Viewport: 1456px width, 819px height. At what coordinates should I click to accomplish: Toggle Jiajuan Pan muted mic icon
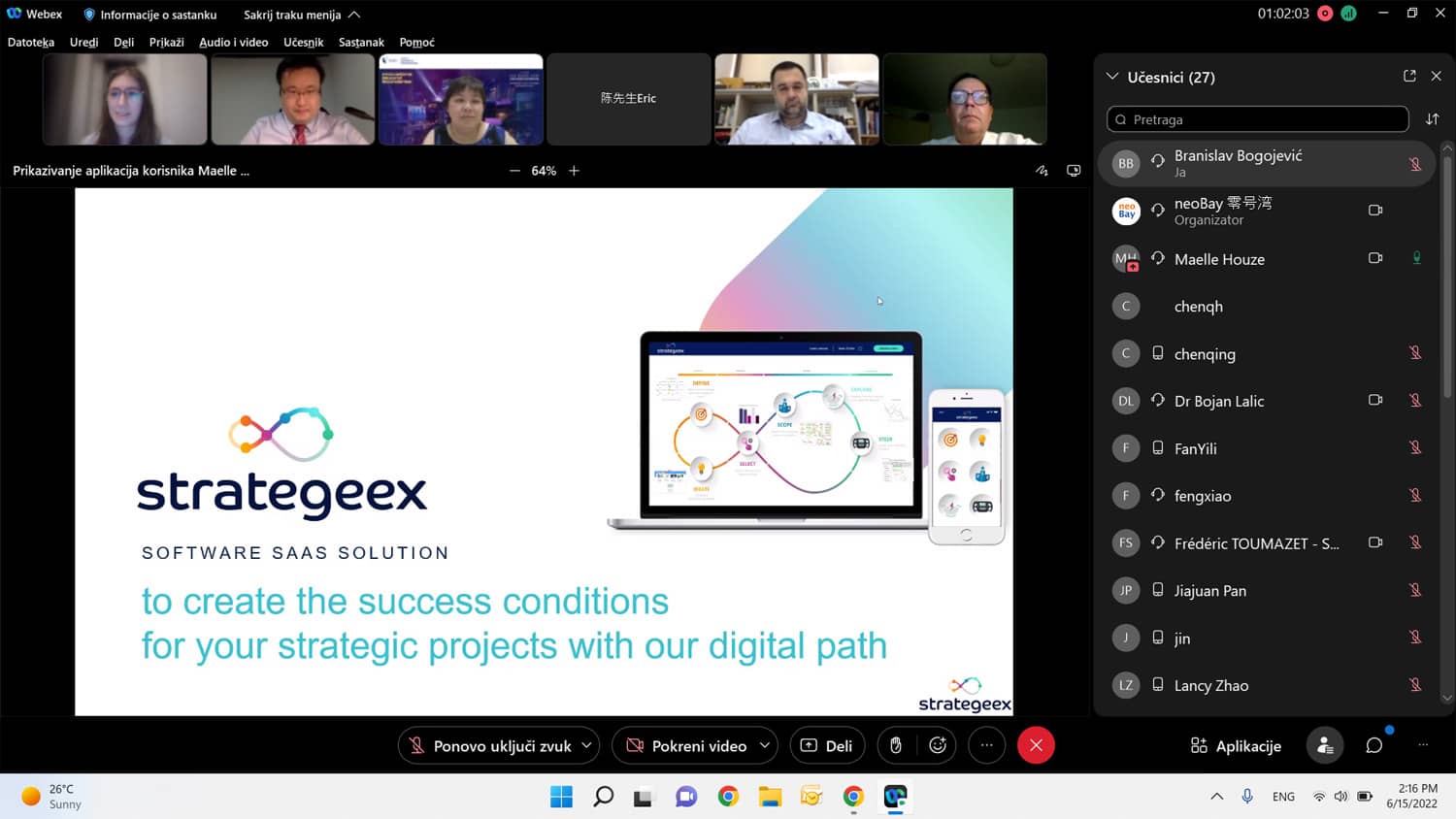click(x=1415, y=590)
